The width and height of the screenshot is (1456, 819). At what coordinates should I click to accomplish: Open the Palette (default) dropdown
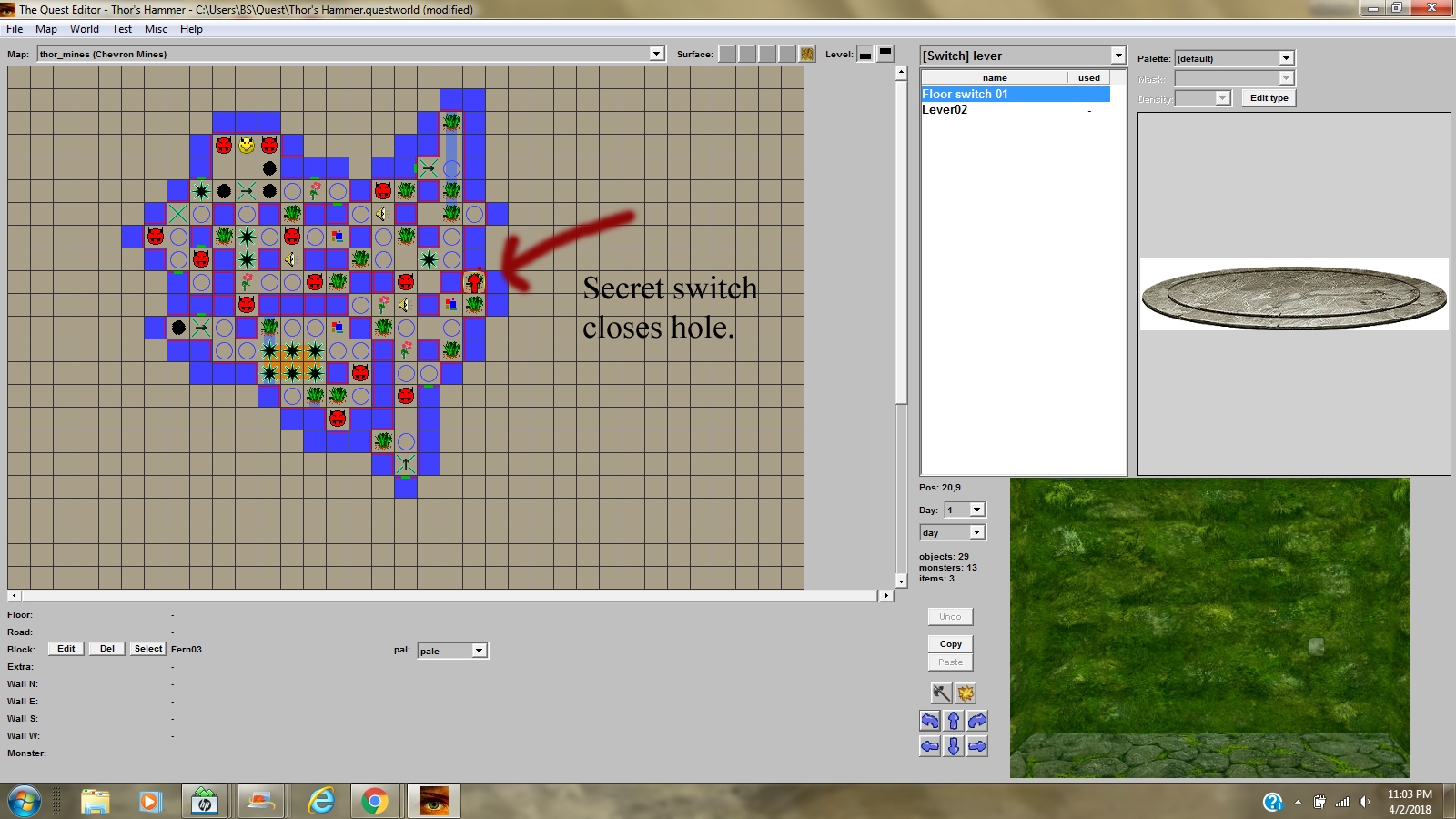point(1286,58)
